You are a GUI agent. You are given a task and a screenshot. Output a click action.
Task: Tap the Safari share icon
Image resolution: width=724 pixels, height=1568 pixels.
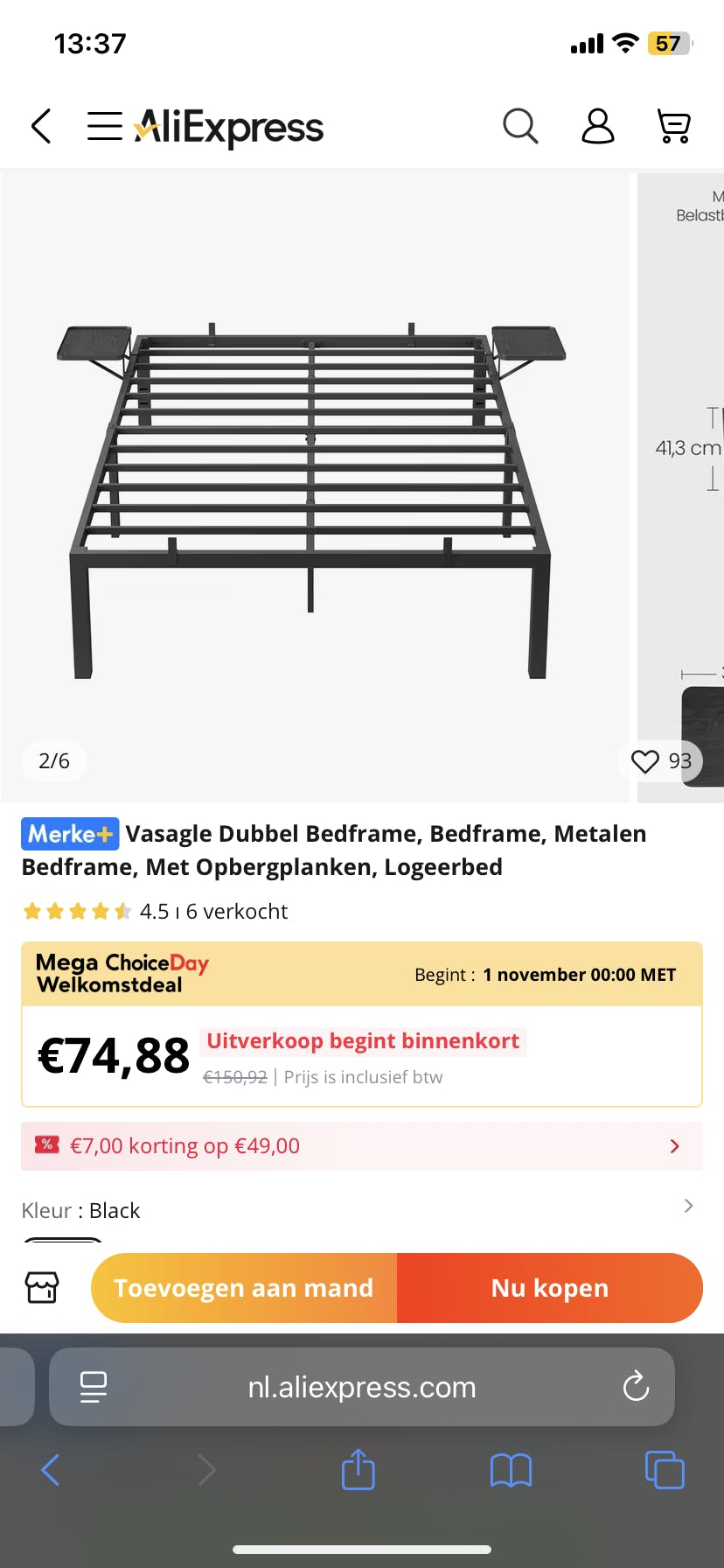pos(358,1470)
